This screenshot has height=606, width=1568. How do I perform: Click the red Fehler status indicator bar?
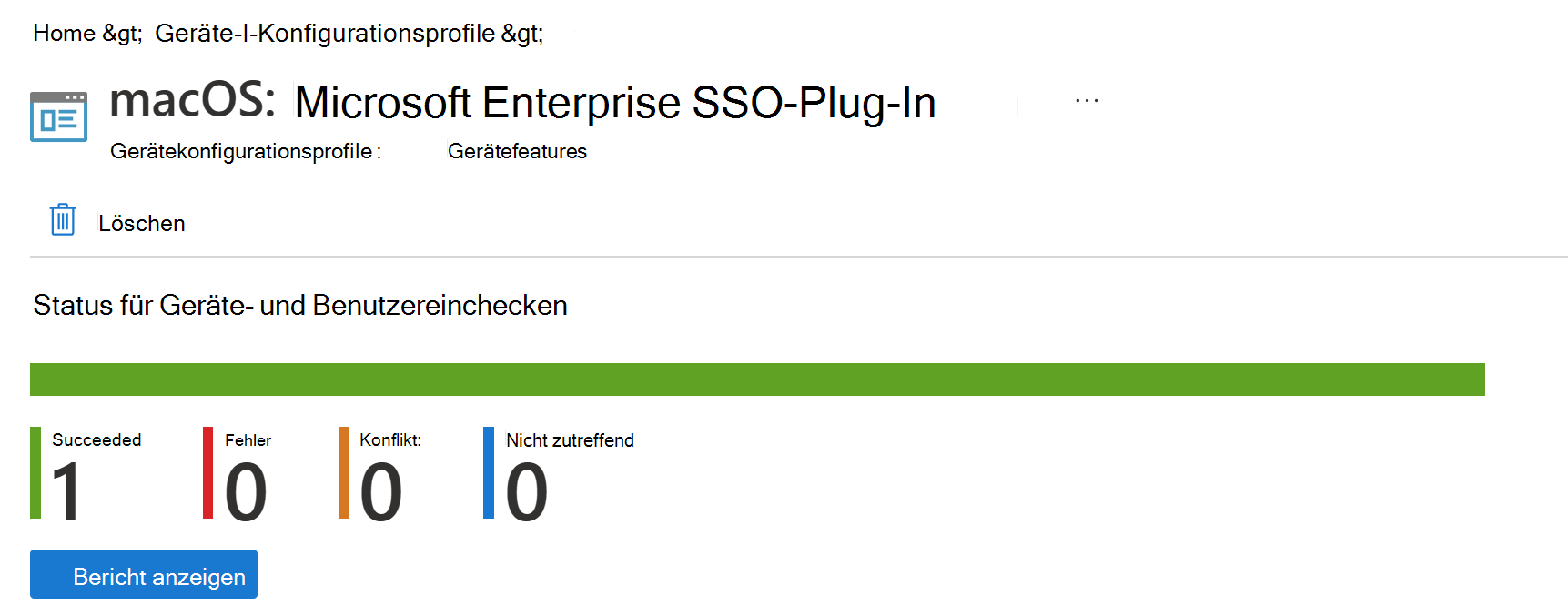point(208,473)
